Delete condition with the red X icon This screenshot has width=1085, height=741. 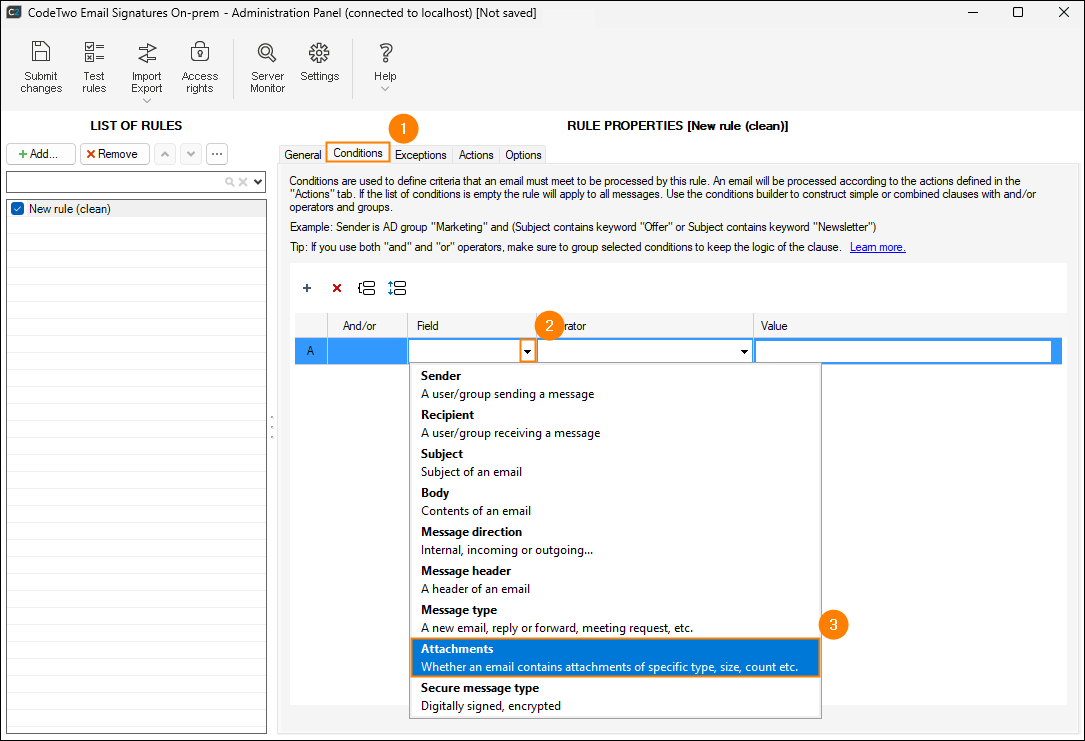tap(337, 288)
